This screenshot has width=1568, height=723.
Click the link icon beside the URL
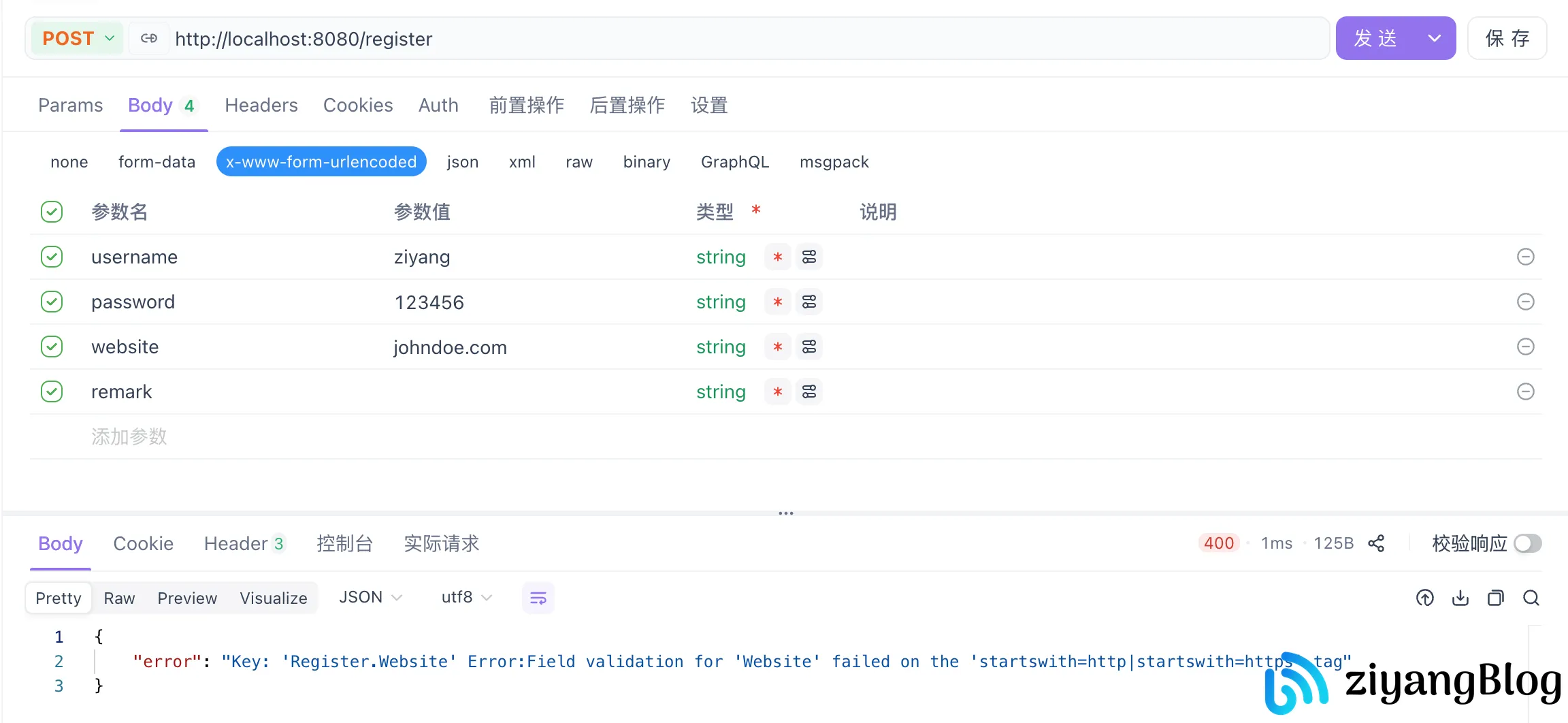(x=149, y=39)
